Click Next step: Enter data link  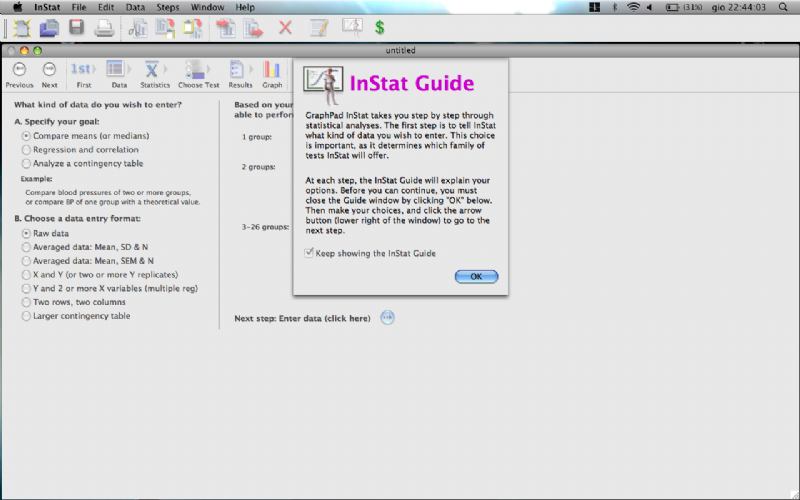(x=303, y=318)
